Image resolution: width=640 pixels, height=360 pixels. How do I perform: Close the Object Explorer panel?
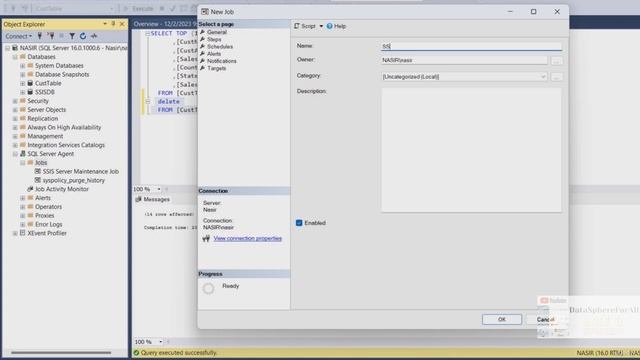122,24
